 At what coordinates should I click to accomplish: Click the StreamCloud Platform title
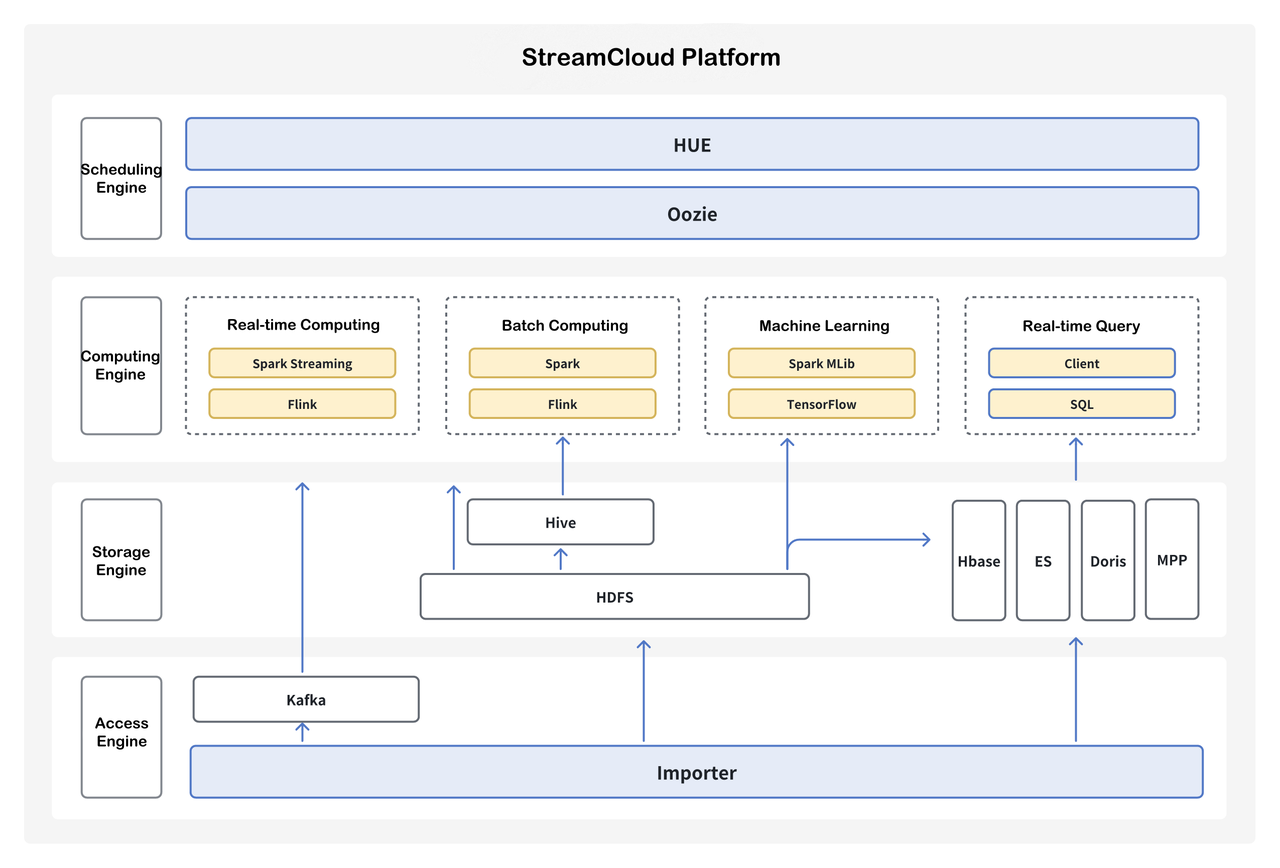click(651, 57)
